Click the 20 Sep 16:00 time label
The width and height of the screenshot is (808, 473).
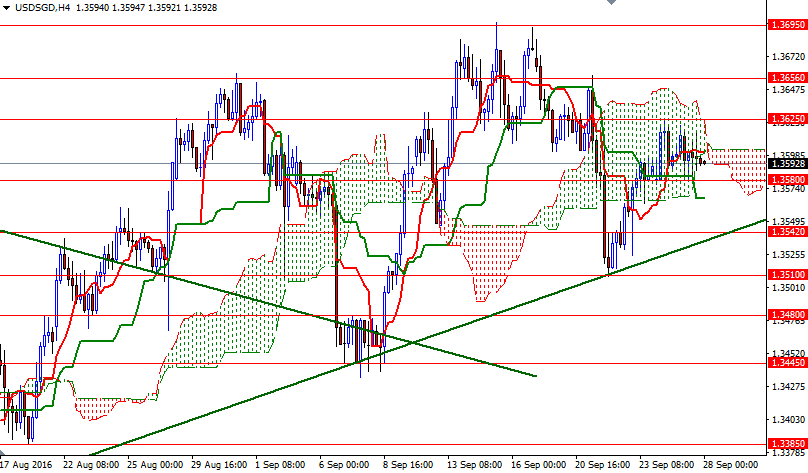[603, 465]
